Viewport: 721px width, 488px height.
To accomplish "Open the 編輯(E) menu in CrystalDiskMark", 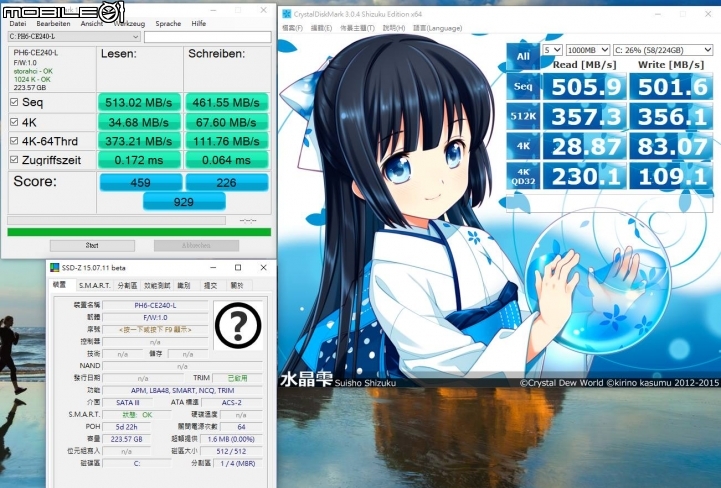I will [321, 28].
